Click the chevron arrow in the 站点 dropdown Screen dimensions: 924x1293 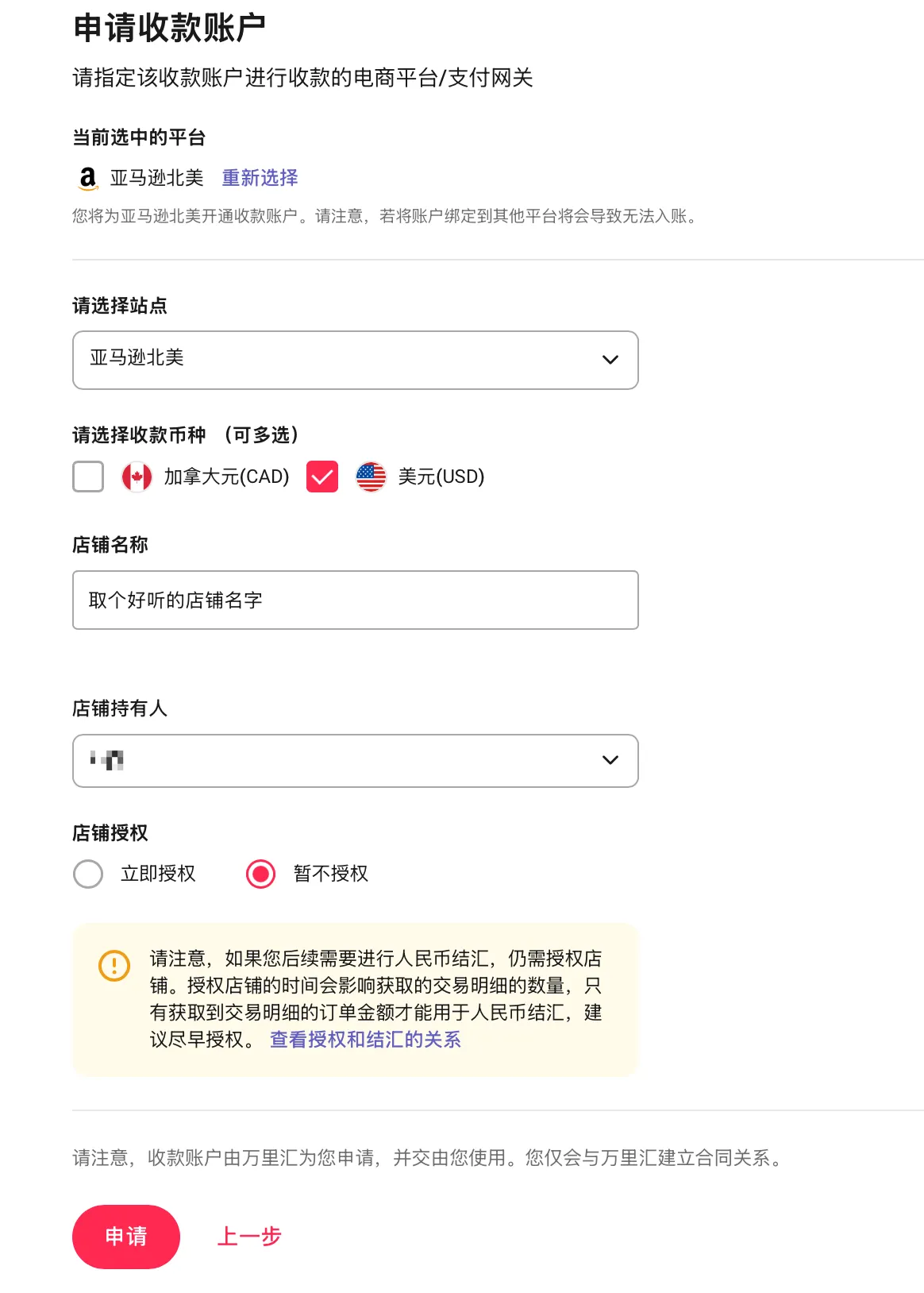coord(610,360)
